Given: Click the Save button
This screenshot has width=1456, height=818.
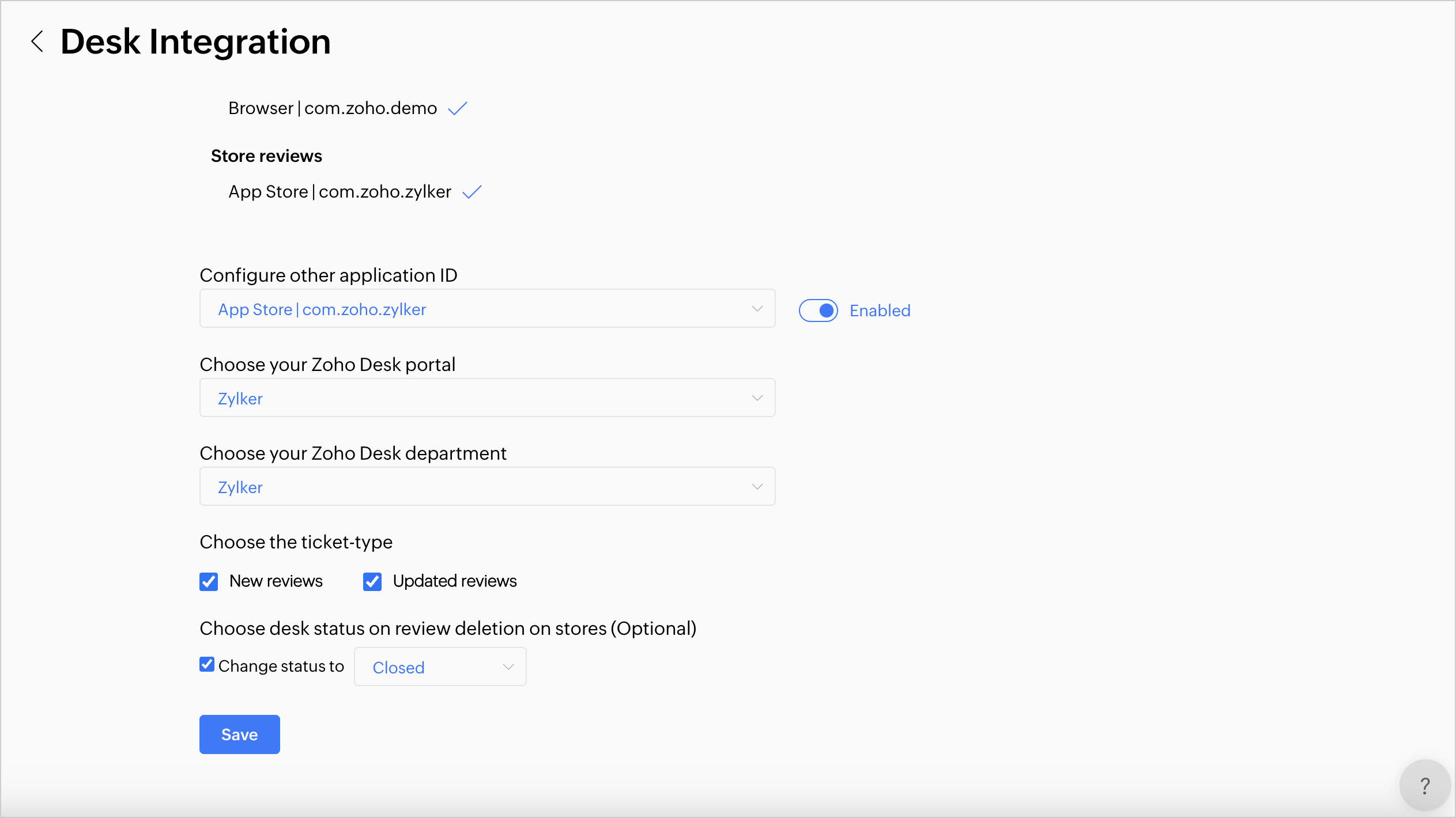Looking at the screenshot, I should tap(240, 734).
